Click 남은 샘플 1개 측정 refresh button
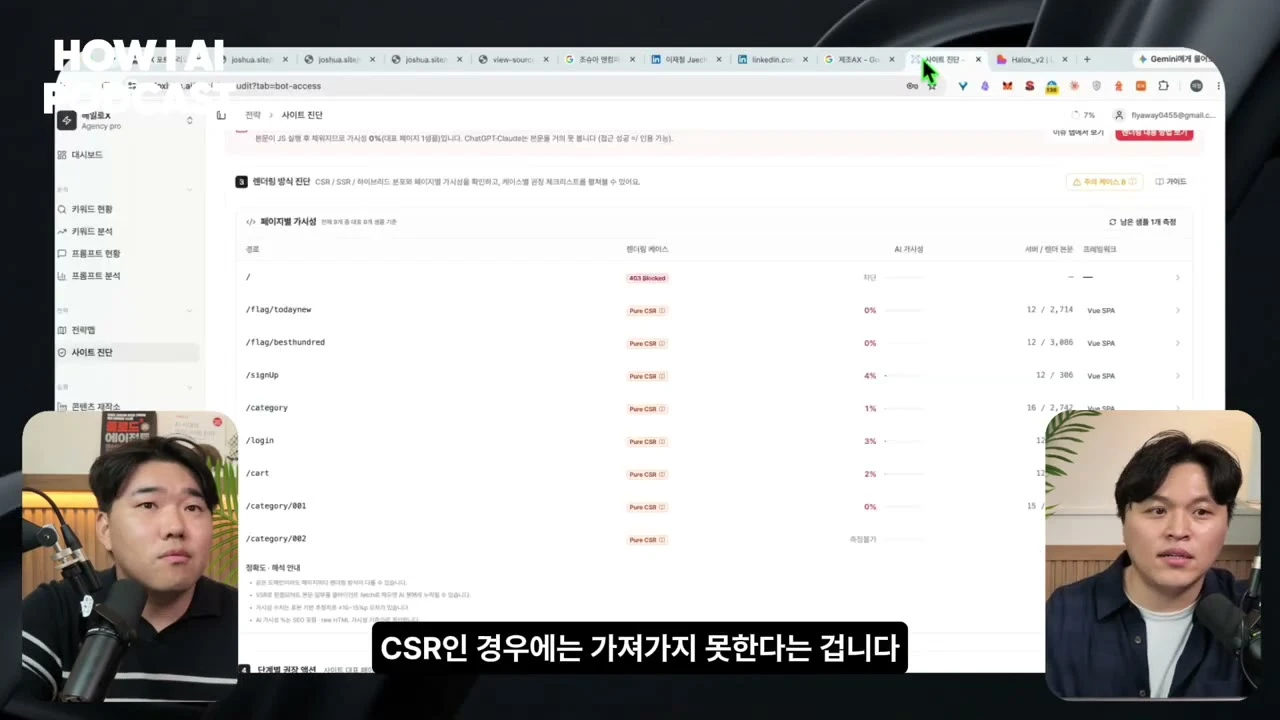The height and width of the screenshot is (720, 1280). tap(1142, 222)
